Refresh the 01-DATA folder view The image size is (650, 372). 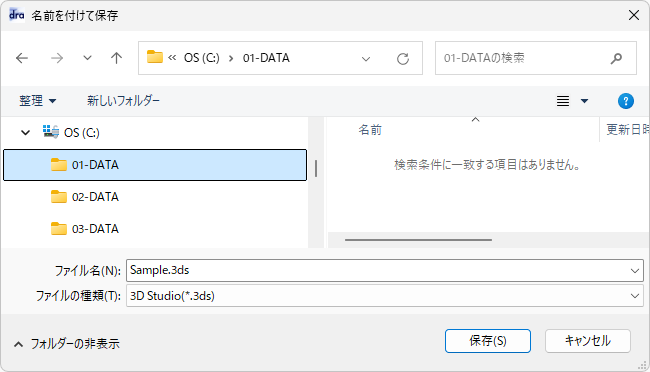click(x=403, y=58)
